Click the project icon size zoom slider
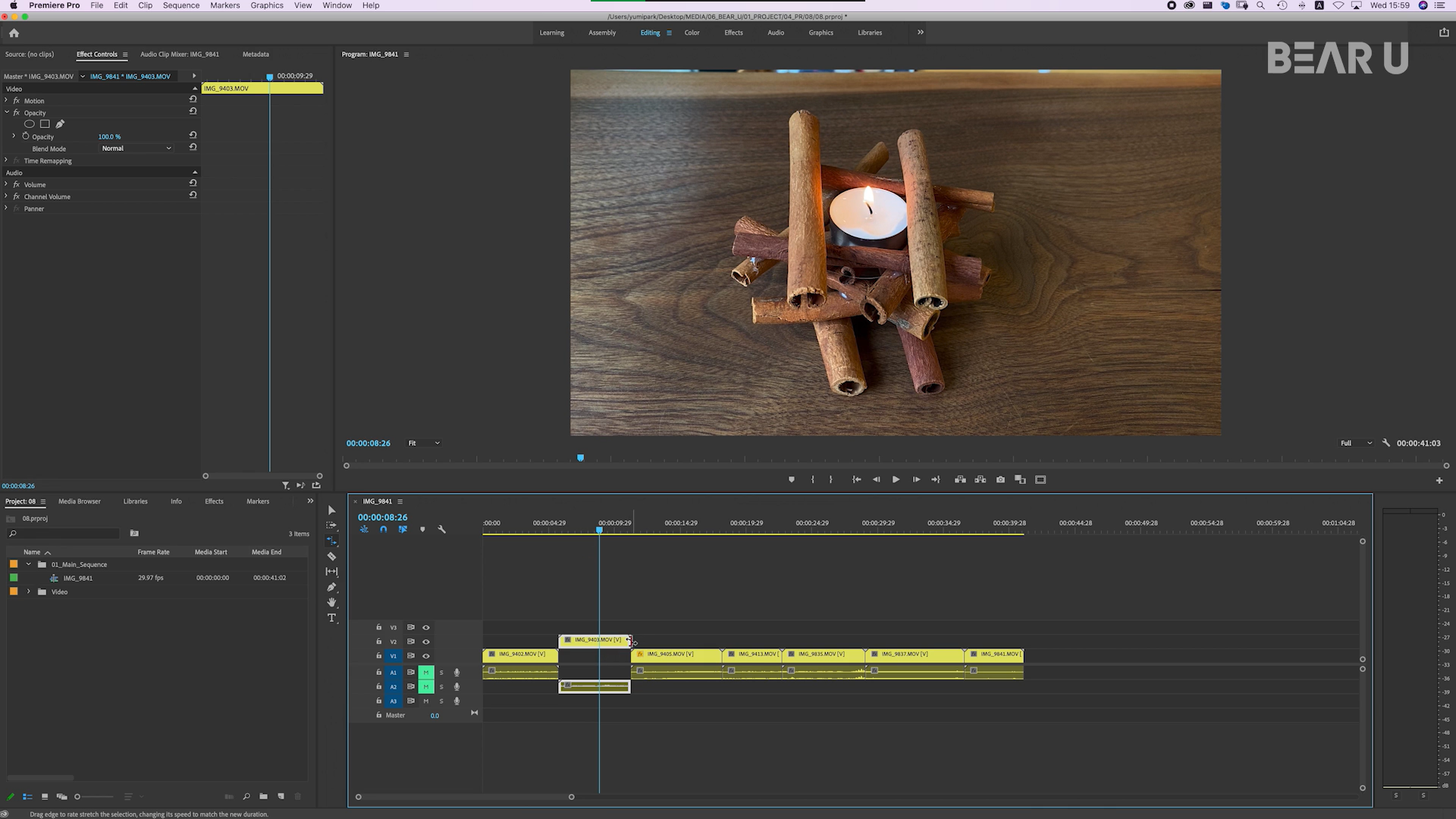The height and width of the screenshot is (819, 1456). point(77,797)
